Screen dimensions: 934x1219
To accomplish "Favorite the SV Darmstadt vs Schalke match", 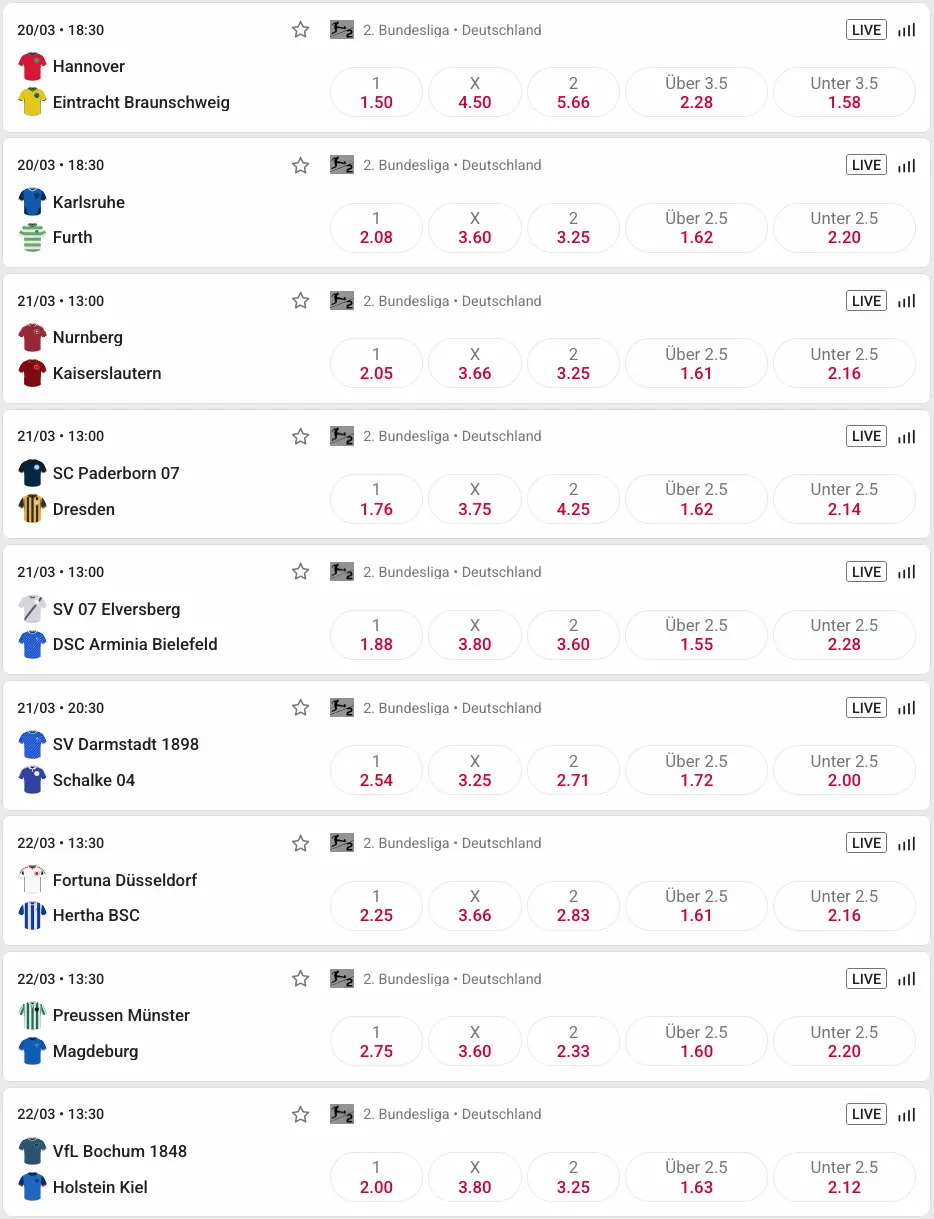I will tap(300, 707).
